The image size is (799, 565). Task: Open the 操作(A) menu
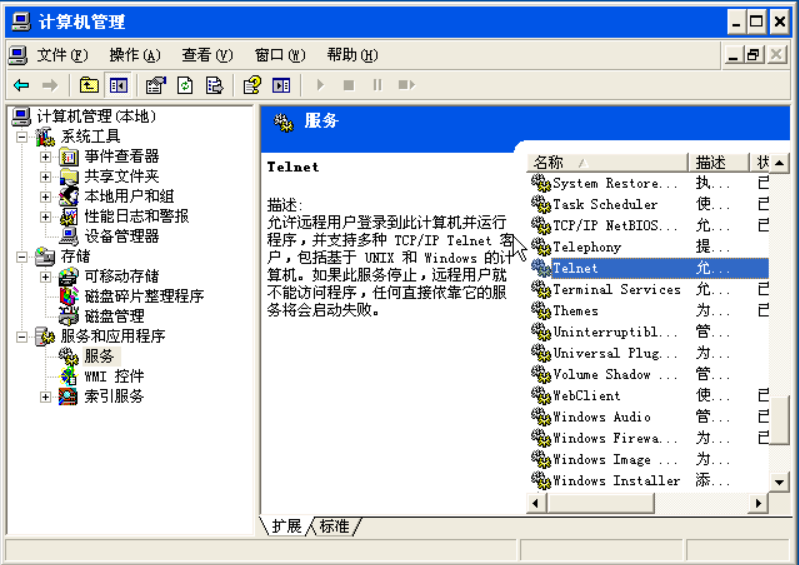coord(135,55)
